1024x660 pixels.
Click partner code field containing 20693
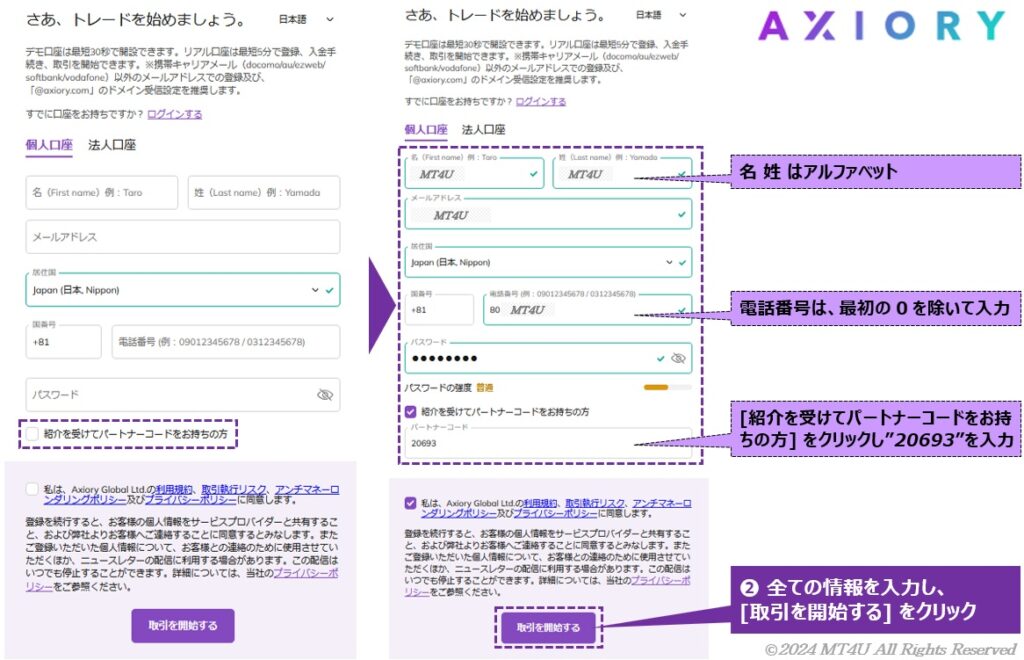(x=548, y=443)
